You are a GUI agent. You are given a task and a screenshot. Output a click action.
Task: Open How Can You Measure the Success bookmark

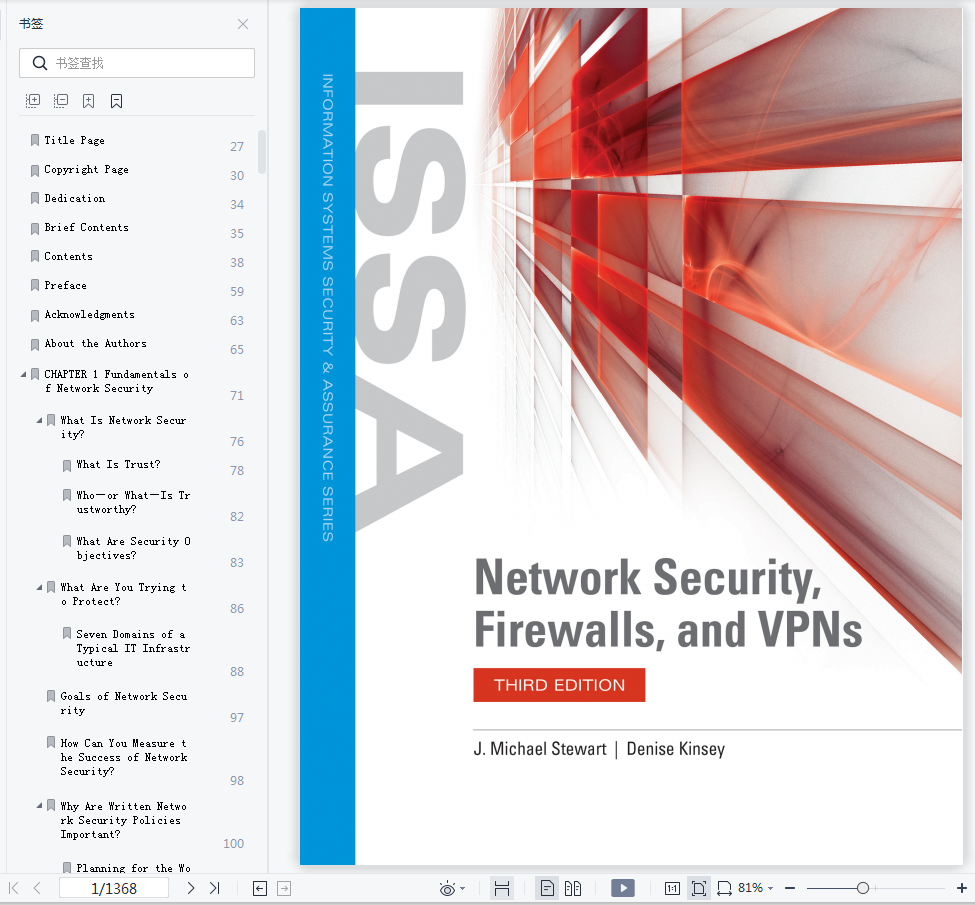coord(124,757)
